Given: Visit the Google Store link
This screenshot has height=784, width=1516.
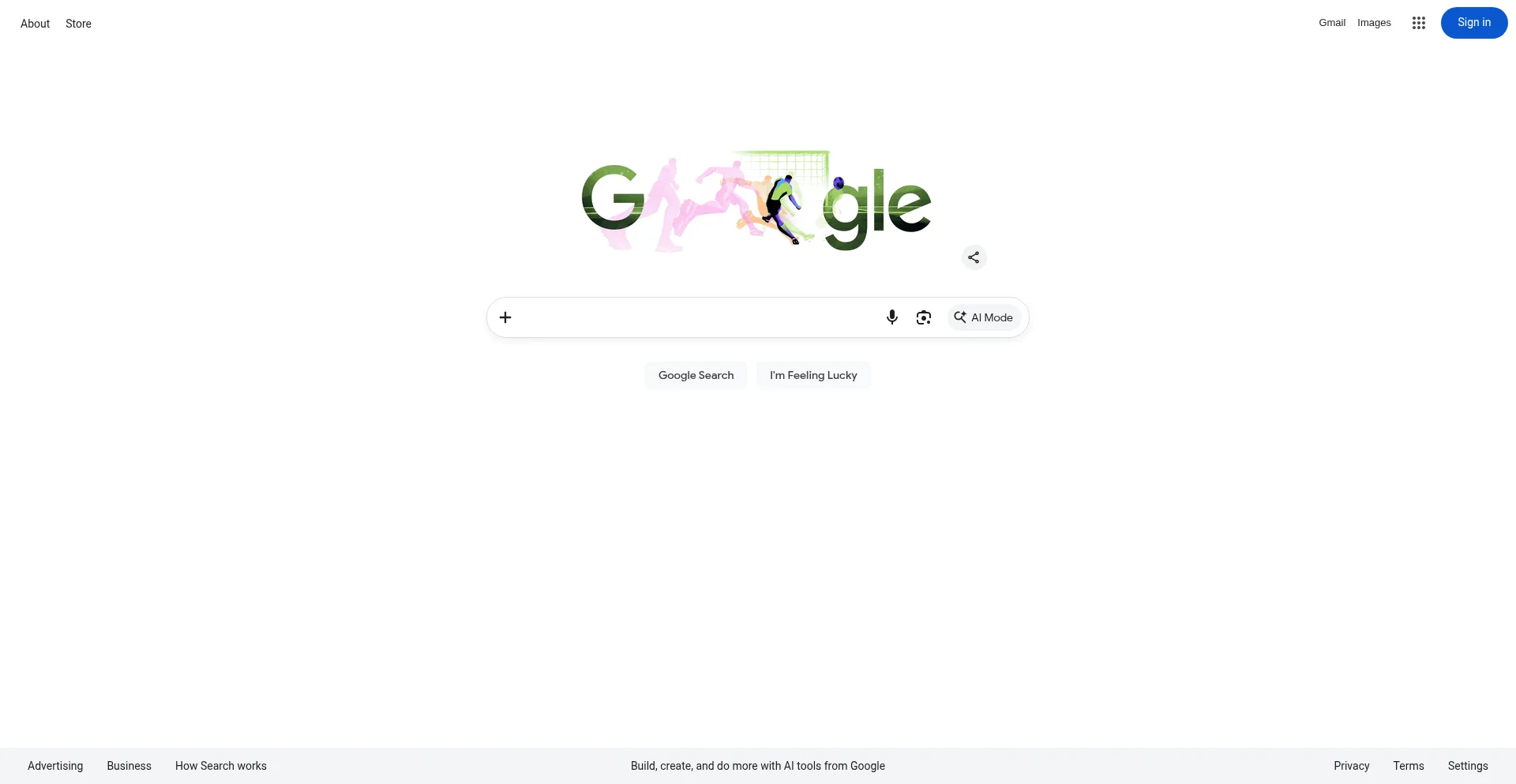Looking at the screenshot, I should point(78,24).
